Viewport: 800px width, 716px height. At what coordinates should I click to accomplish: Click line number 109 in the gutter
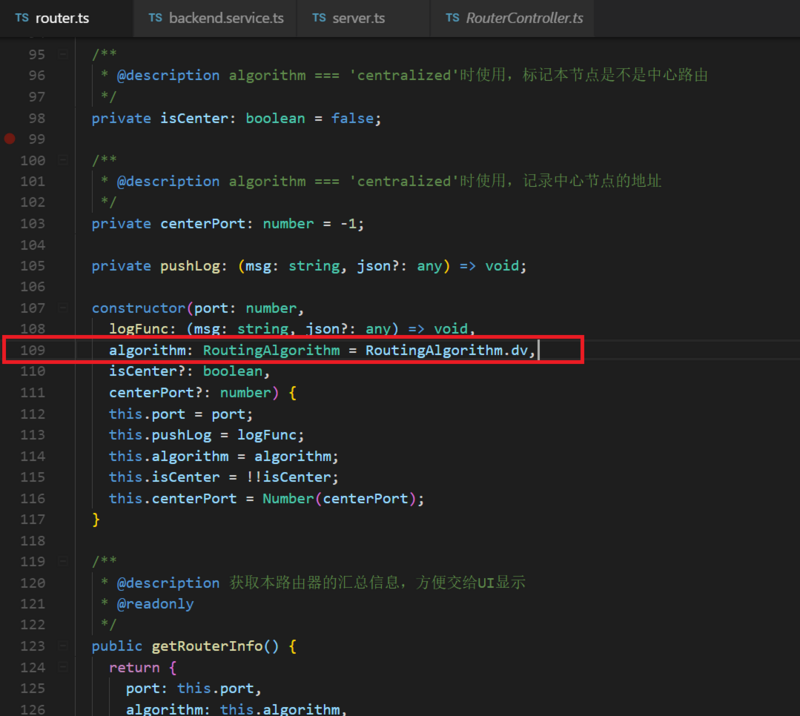click(33, 350)
